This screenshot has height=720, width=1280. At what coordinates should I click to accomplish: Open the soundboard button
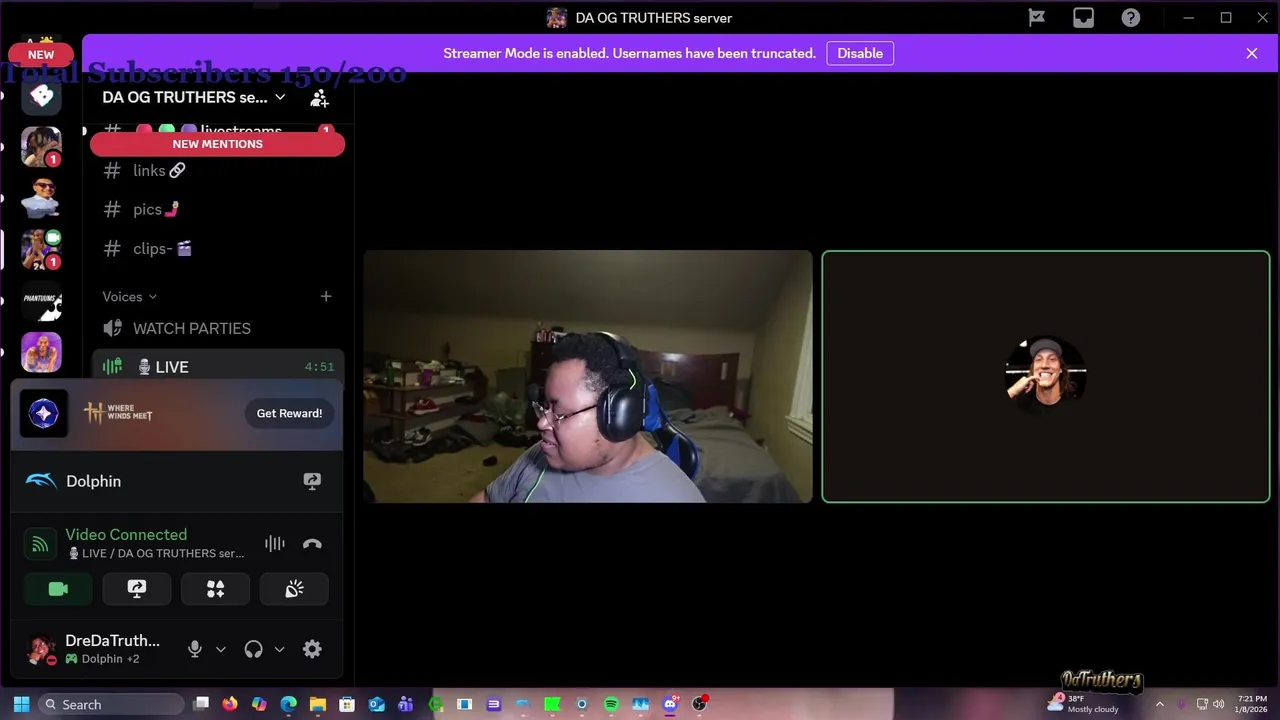pos(294,589)
